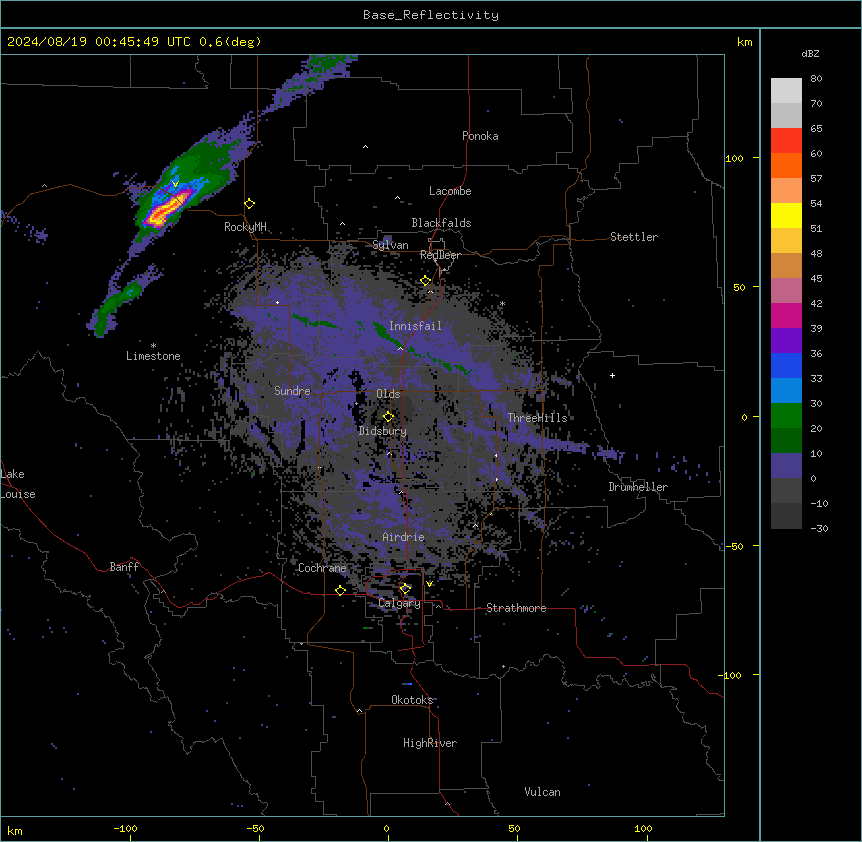Click the Calgary city label
862x842 pixels.
pos(399,603)
